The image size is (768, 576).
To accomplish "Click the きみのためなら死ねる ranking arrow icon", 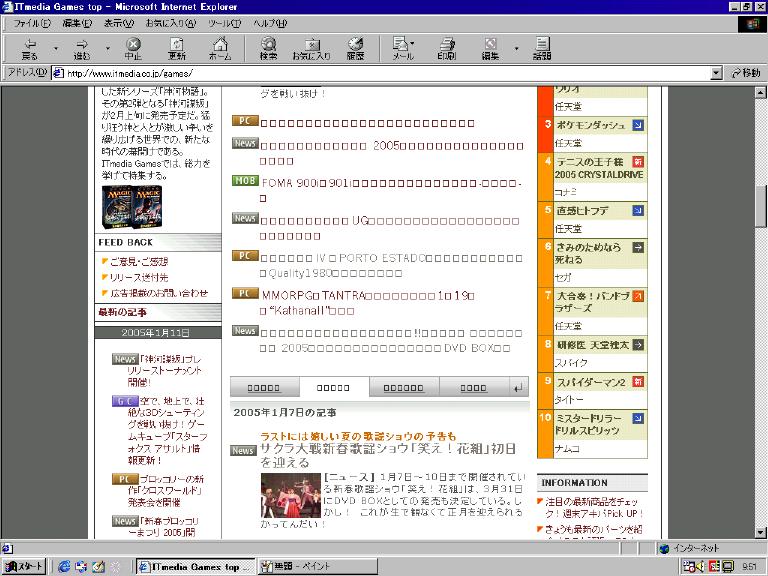I will point(638,247).
